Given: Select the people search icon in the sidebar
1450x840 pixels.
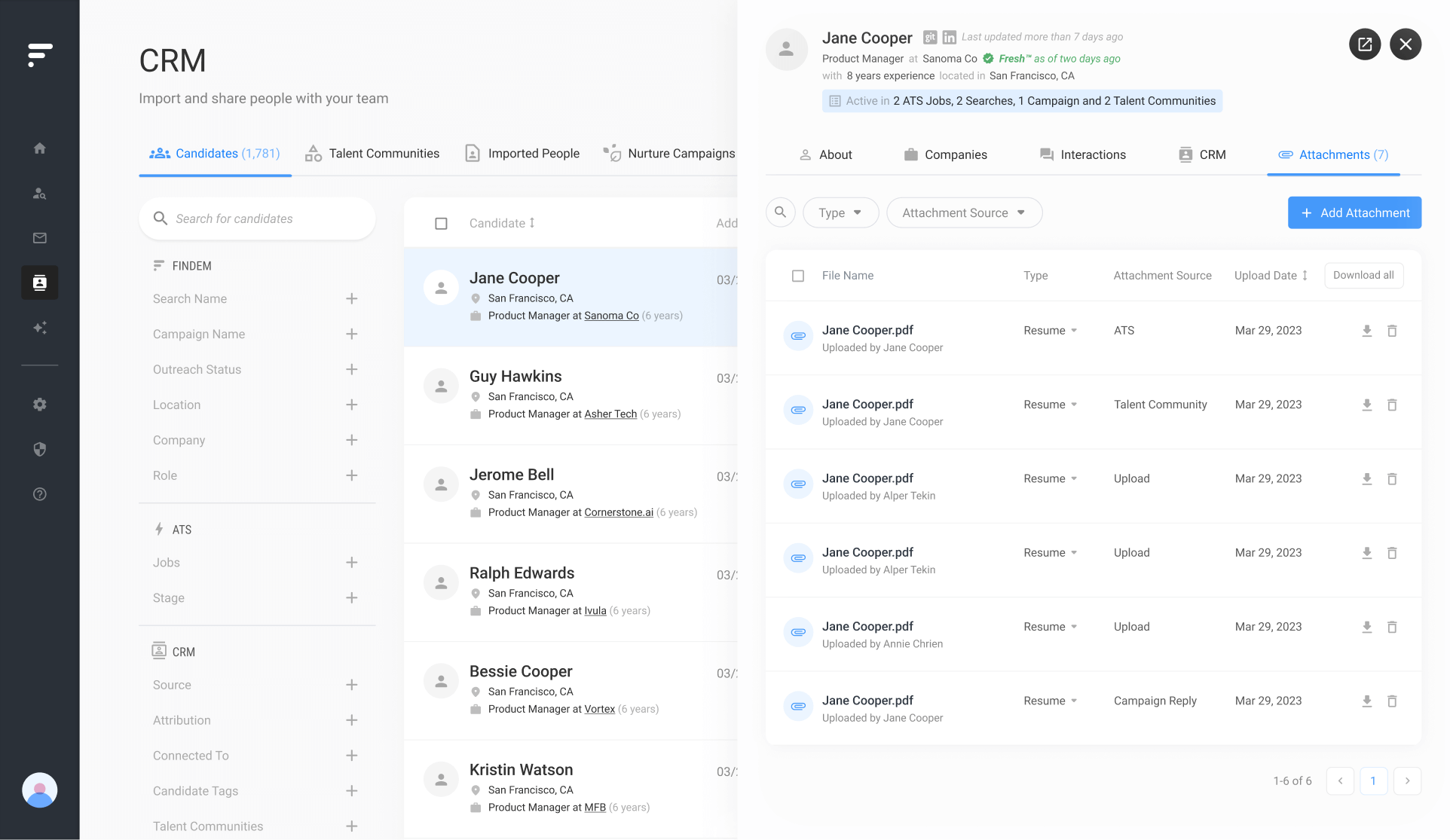Looking at the screenshot, I should 39,194.
